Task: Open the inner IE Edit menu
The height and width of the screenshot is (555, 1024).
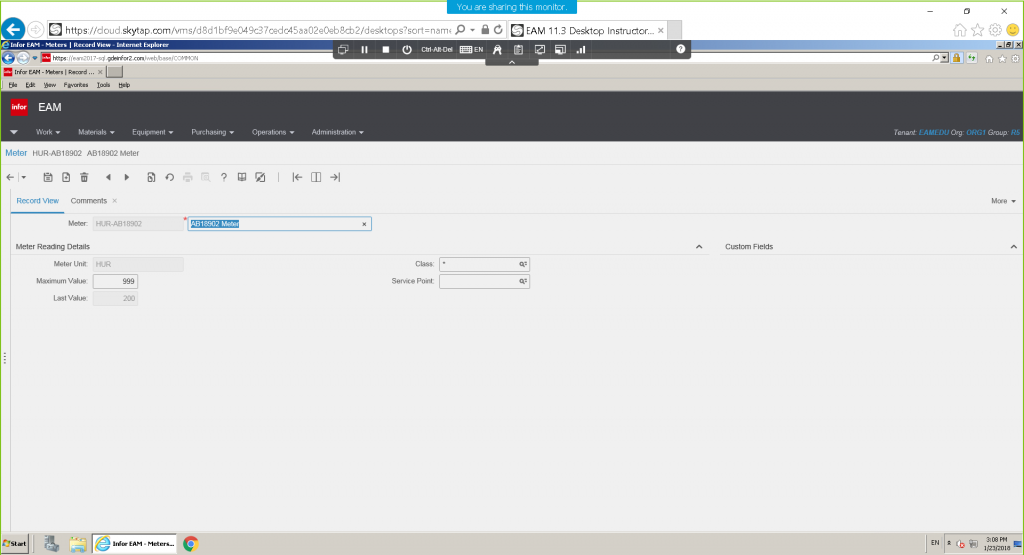Action: coord(30,85)
